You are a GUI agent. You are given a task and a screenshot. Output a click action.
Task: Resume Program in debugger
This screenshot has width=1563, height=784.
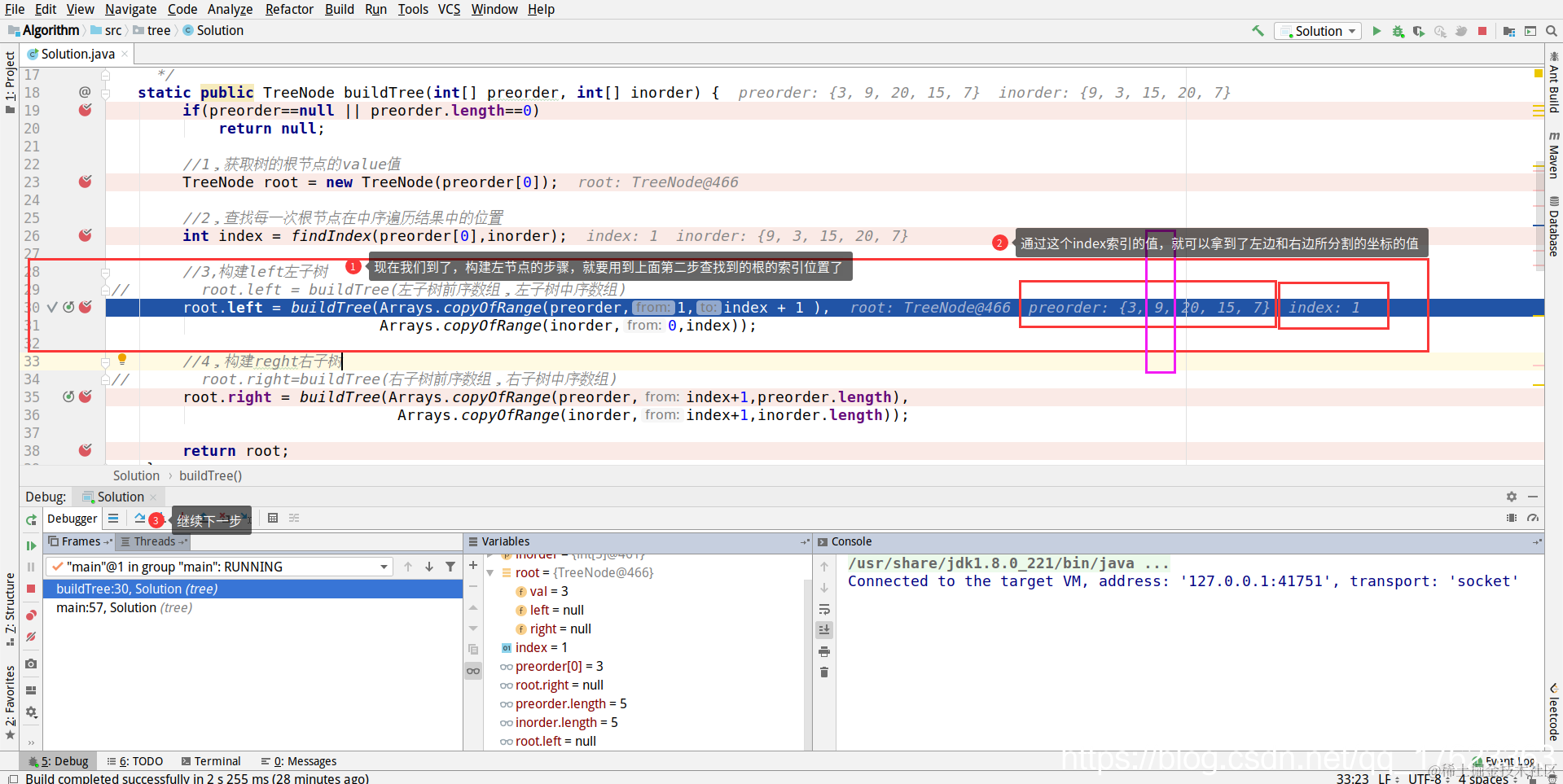pos(31,545)
